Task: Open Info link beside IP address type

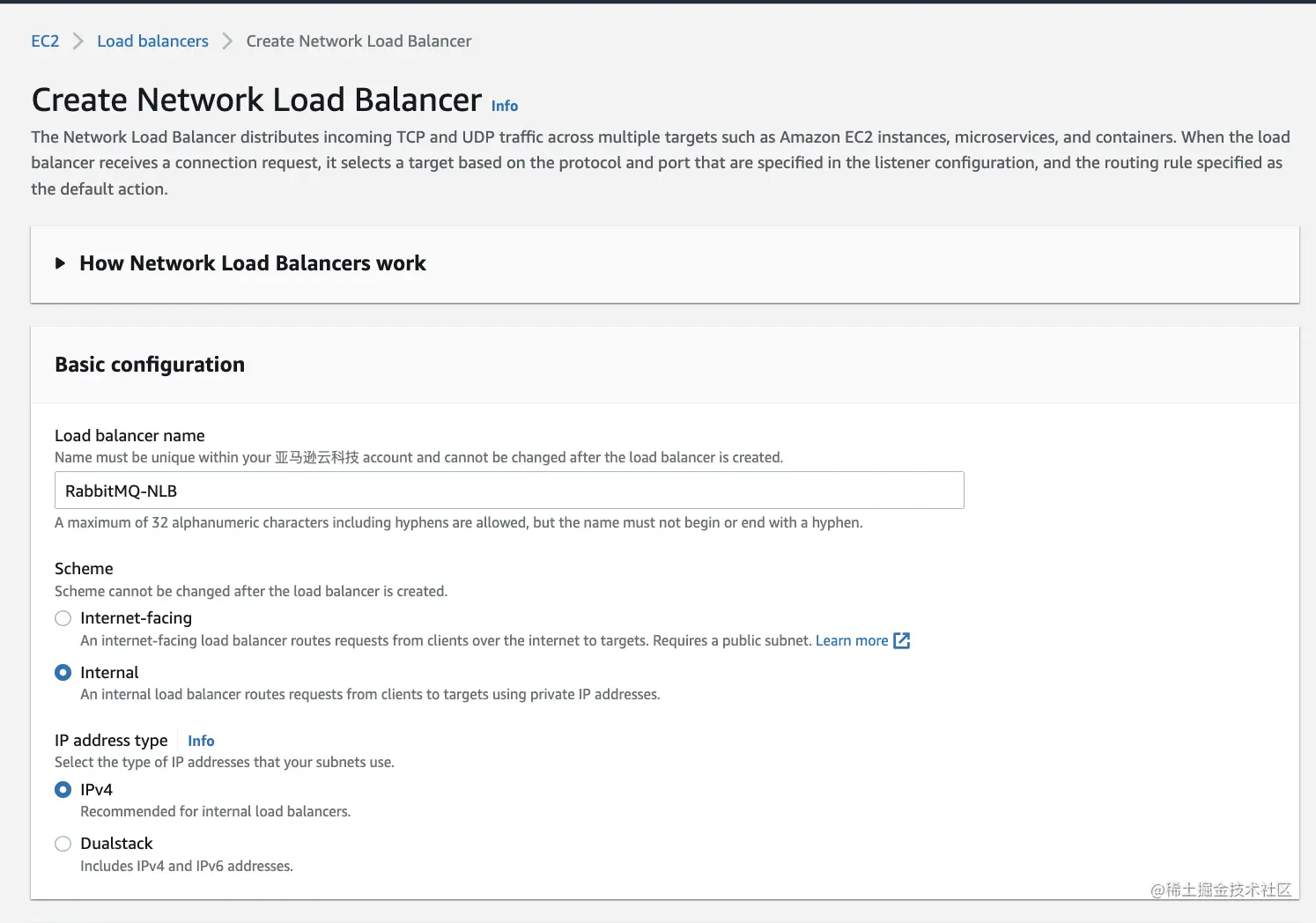Action: [201, 741]
